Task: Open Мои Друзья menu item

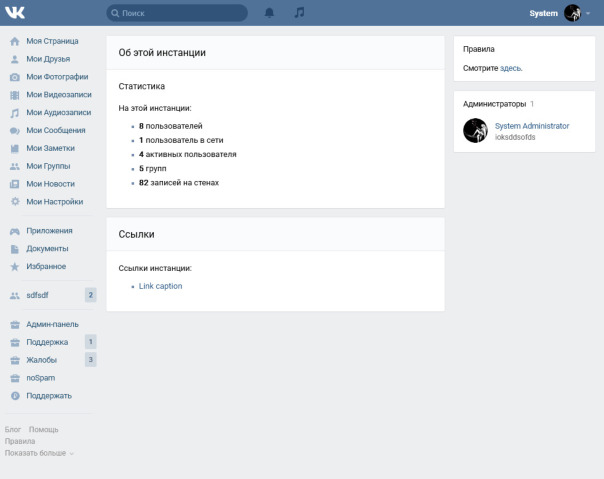Action: pos(48,59)
